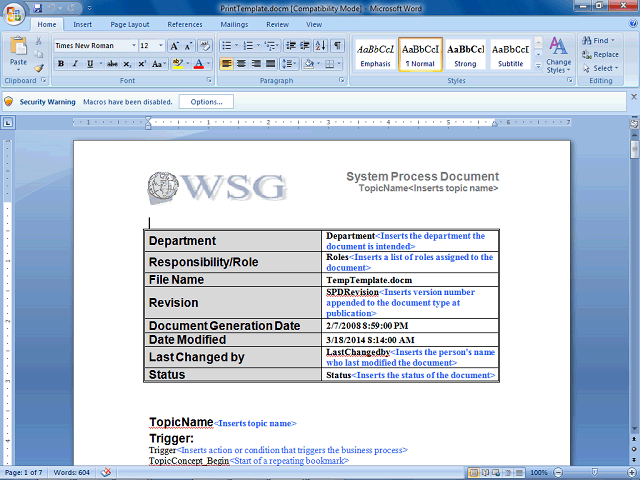The image size is (640, 480).
Task: Open Word Help question mark
Action: (x=633, y=24)
